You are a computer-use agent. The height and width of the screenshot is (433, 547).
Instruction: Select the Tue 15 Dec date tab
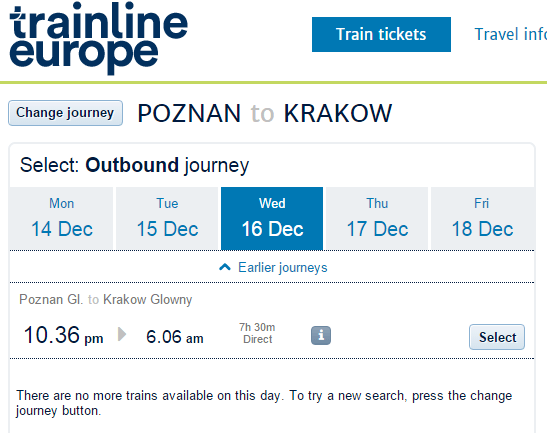tap(167, 218)
